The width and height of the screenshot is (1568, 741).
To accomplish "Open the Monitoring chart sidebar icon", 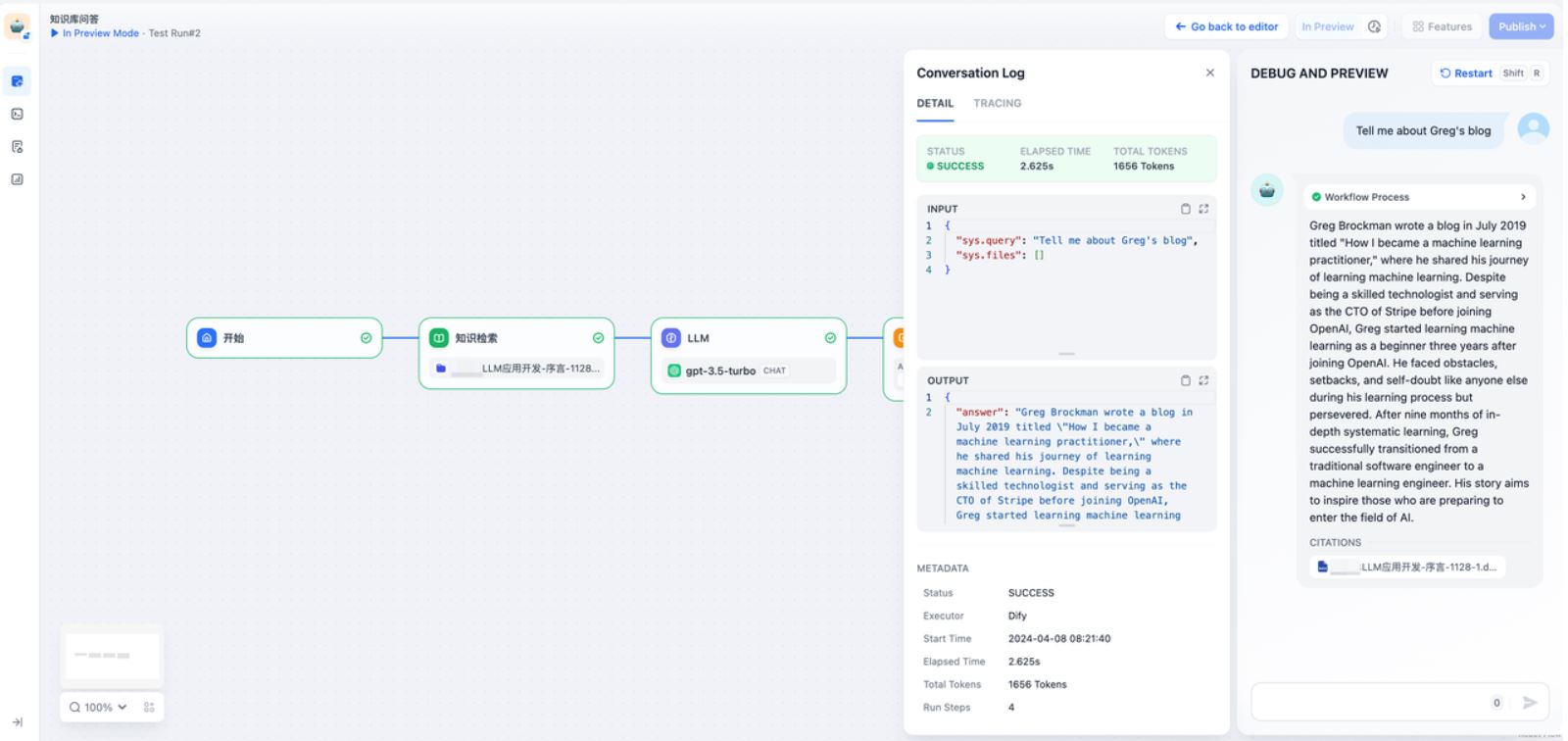I will (x=17, y=179).
